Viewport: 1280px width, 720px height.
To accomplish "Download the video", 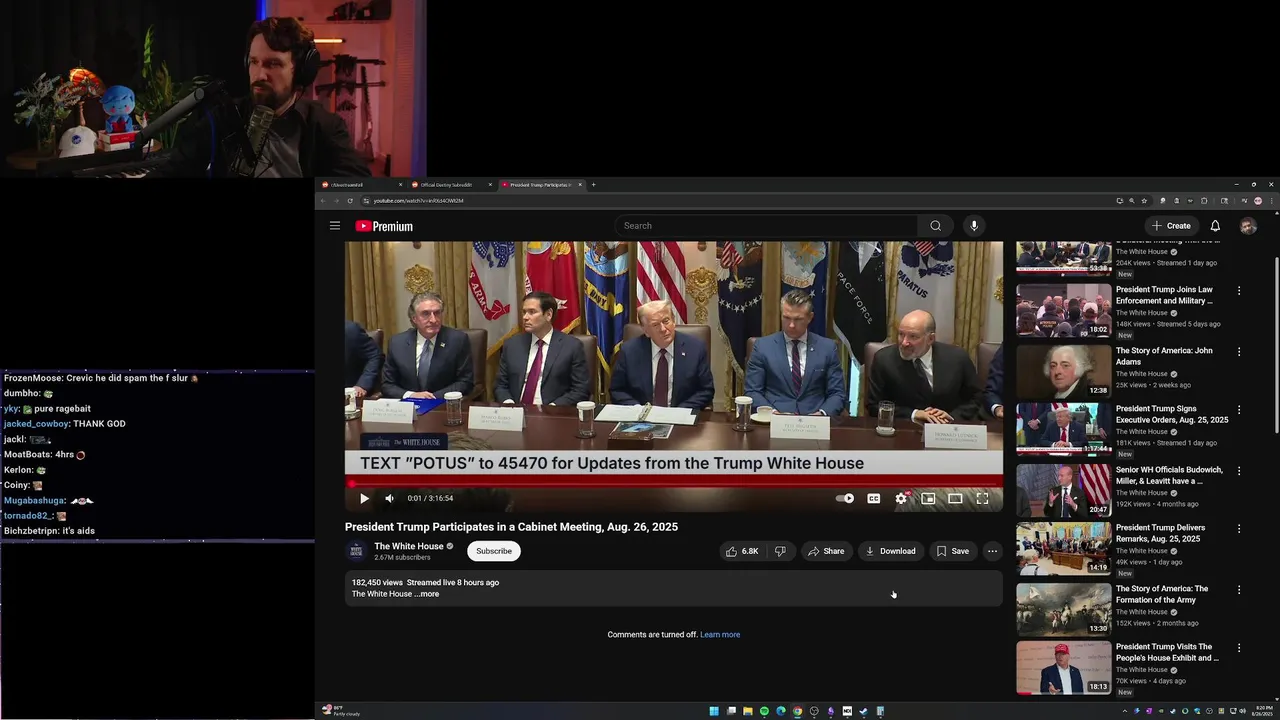I will [x=890, y=551].
